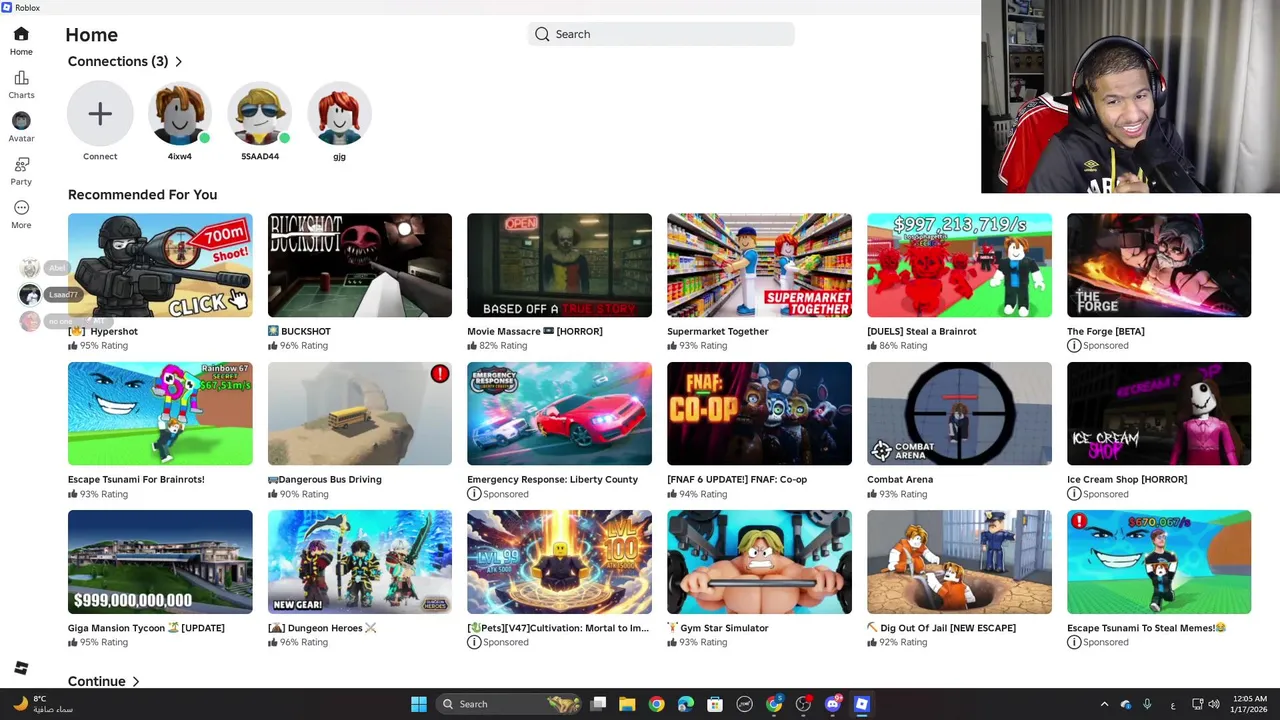This screenshot has height=720, width=1280.
Task: Open the Avatar sidebar icon
Action: [21, 127]
